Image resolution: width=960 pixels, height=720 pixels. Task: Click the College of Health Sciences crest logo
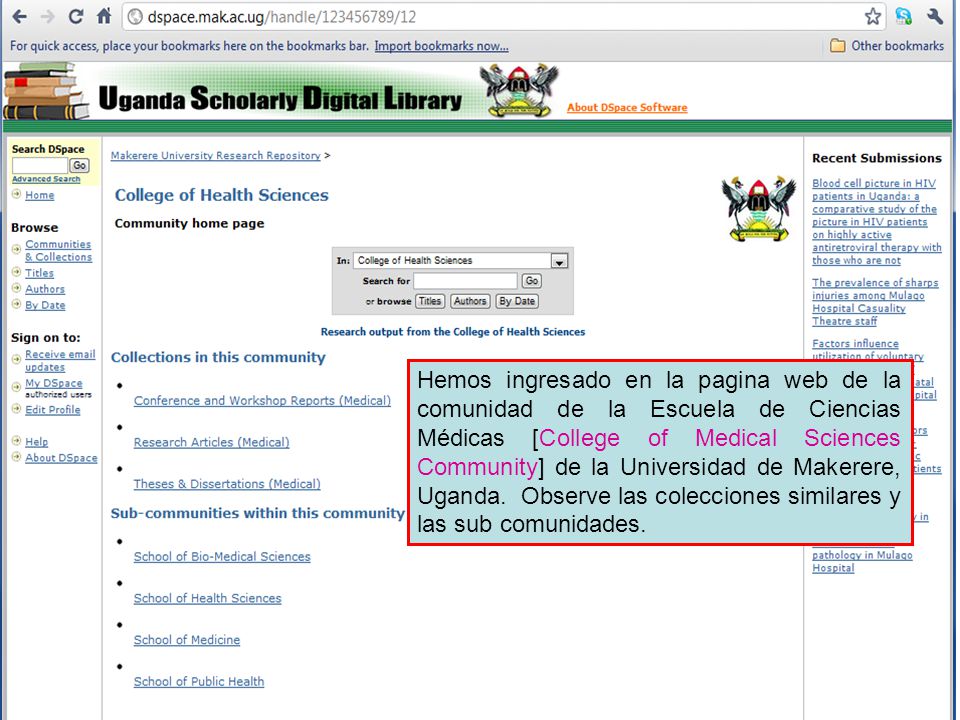759,208
